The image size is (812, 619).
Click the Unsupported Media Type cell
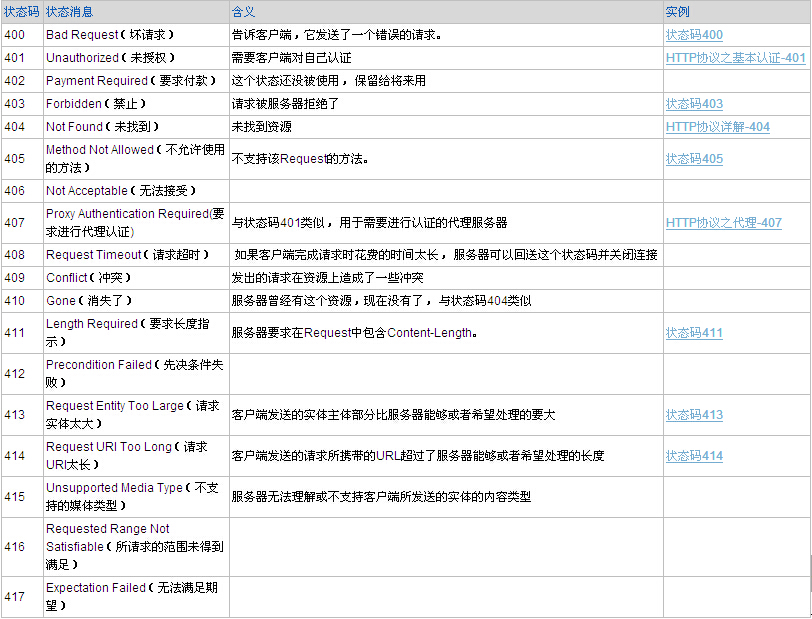click(x=132, y=496)
